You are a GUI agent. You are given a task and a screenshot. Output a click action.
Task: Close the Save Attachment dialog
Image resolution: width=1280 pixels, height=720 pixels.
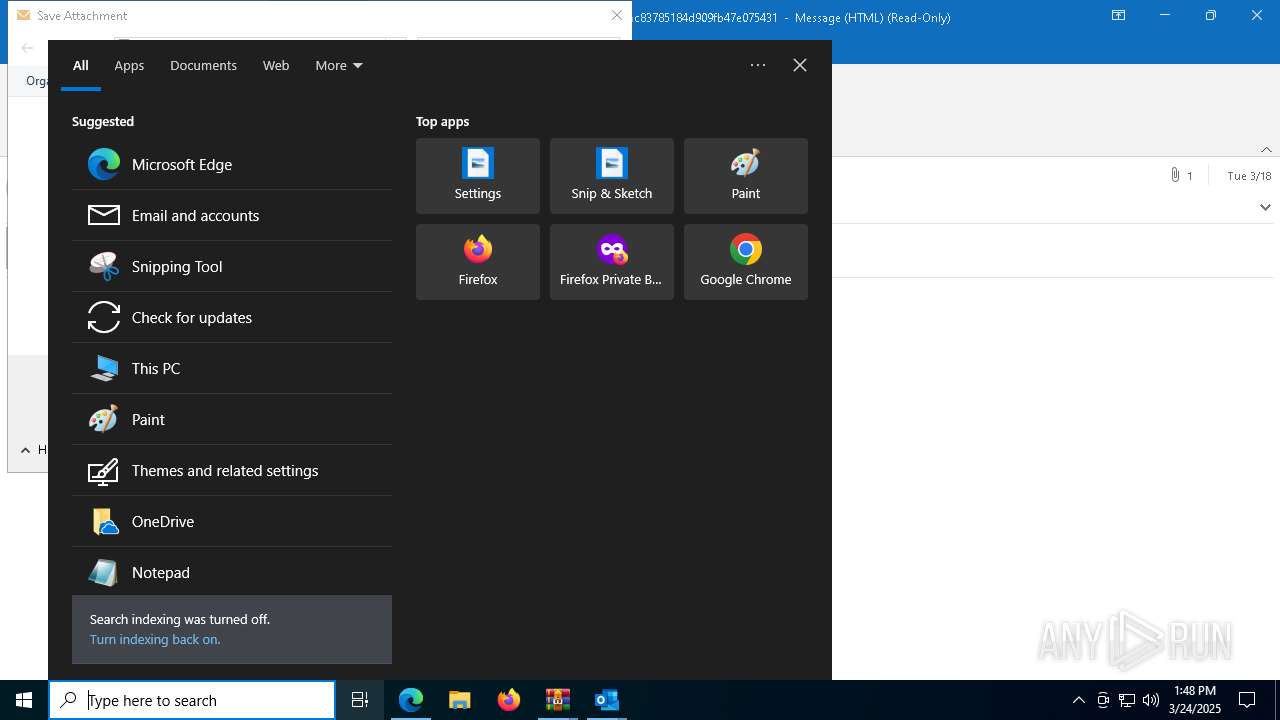tap(617, 15)
